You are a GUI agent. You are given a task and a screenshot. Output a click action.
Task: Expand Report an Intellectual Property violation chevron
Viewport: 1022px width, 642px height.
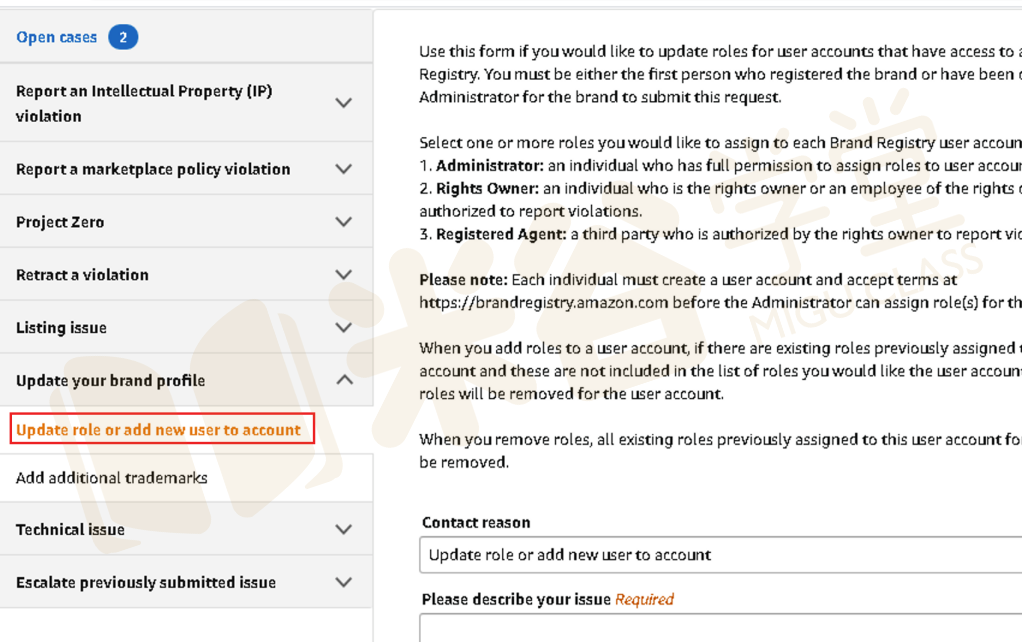point(344,103)
